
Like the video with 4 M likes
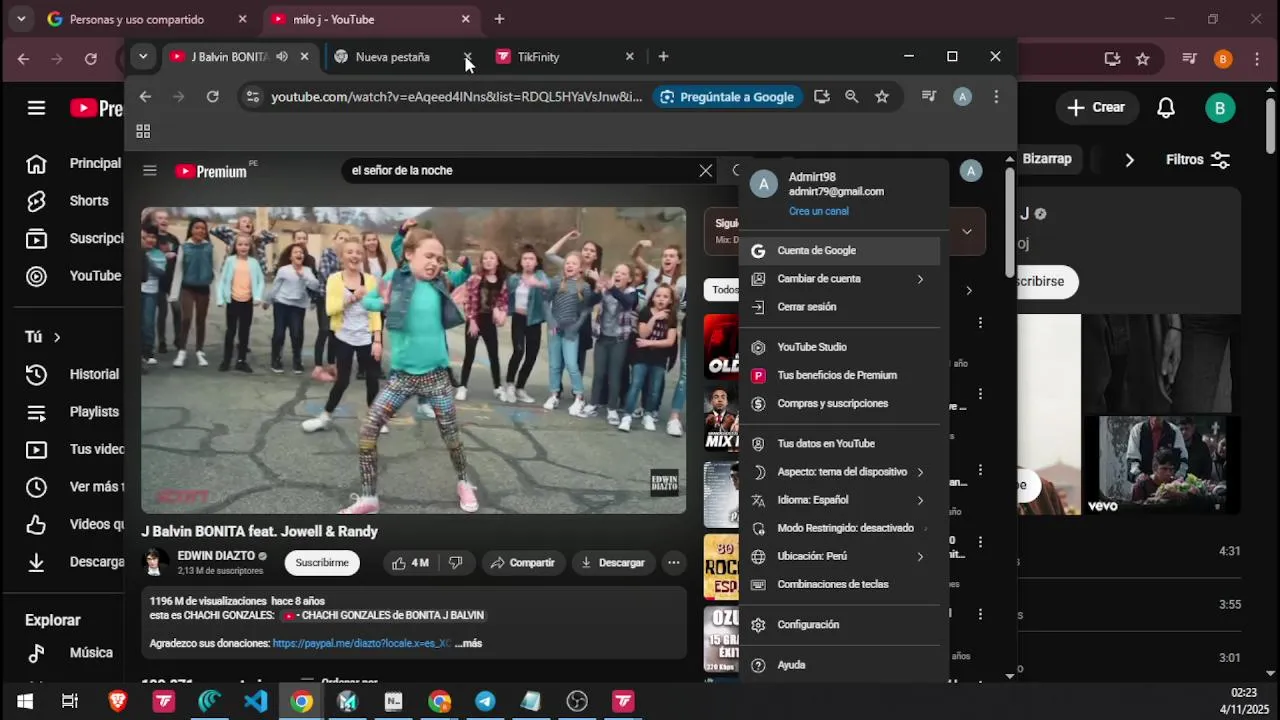[x=410, y=563]
